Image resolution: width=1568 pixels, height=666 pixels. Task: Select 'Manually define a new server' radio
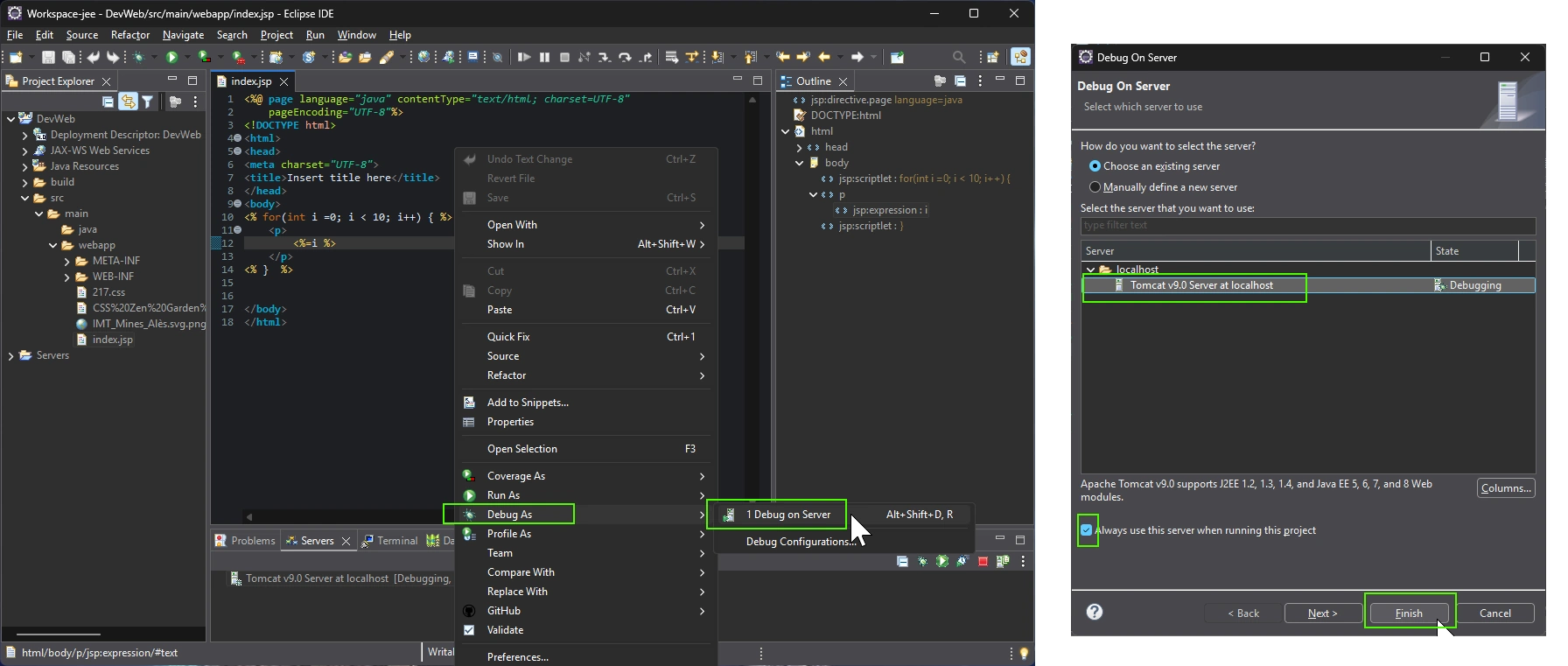1095,187
